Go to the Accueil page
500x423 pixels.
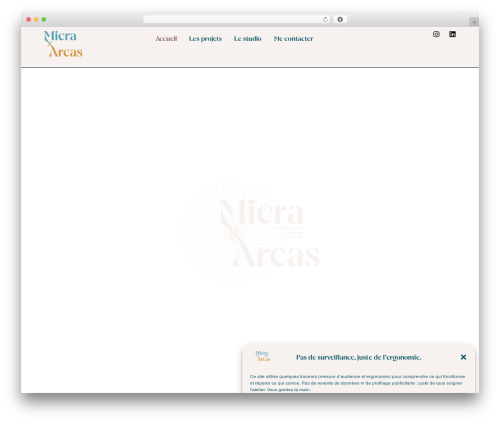pos(166,39)
